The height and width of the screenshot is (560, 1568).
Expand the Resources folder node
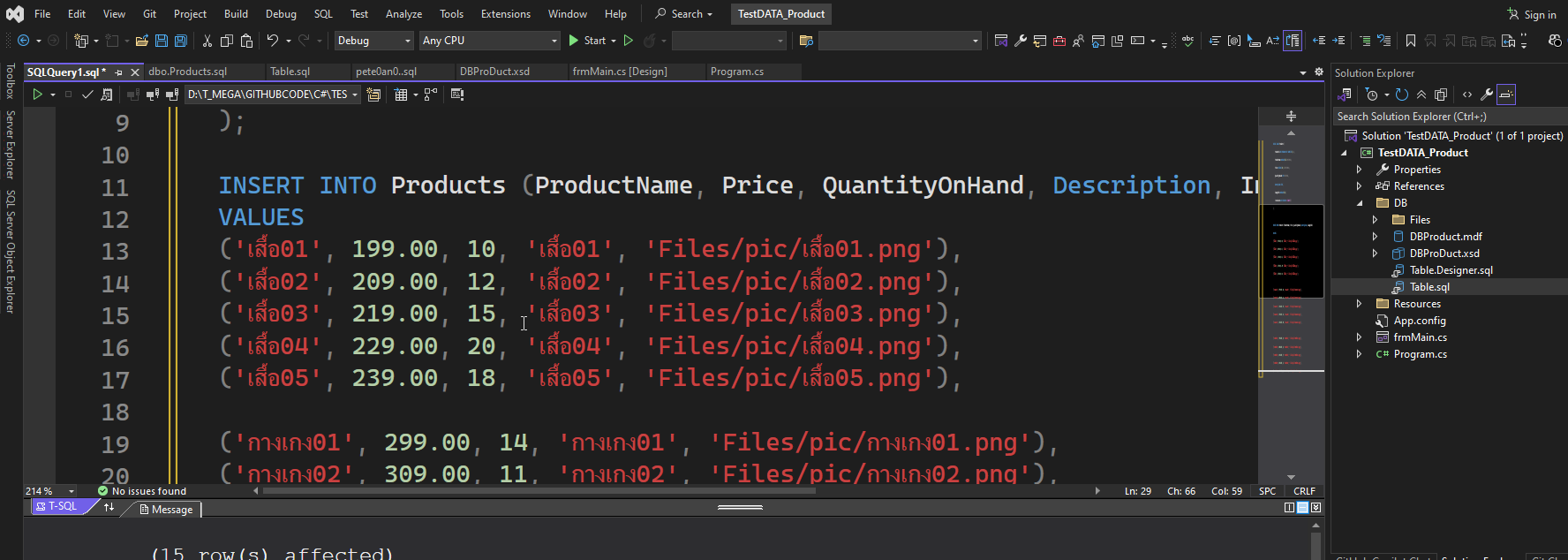1359,304
